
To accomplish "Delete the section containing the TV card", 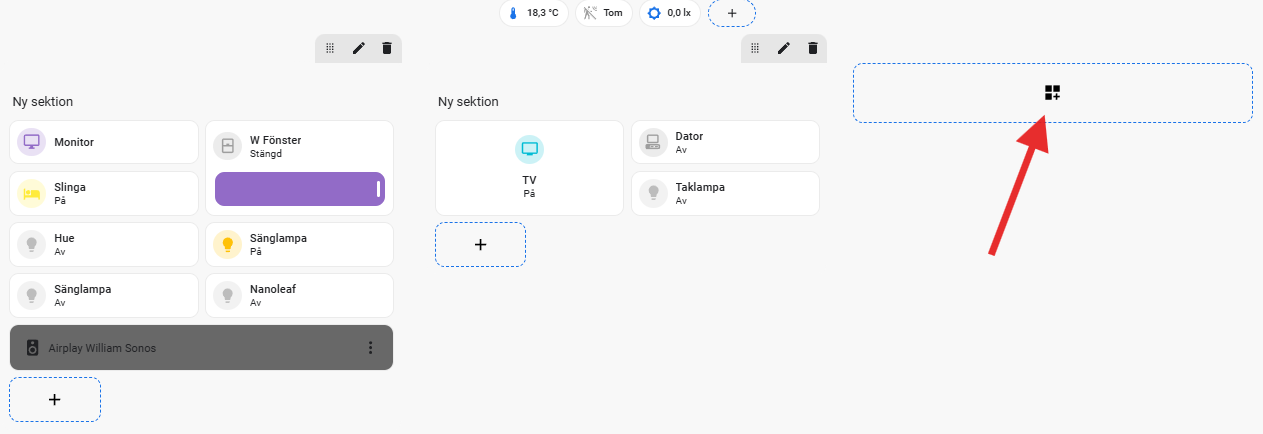I will [x=812, y=48].
